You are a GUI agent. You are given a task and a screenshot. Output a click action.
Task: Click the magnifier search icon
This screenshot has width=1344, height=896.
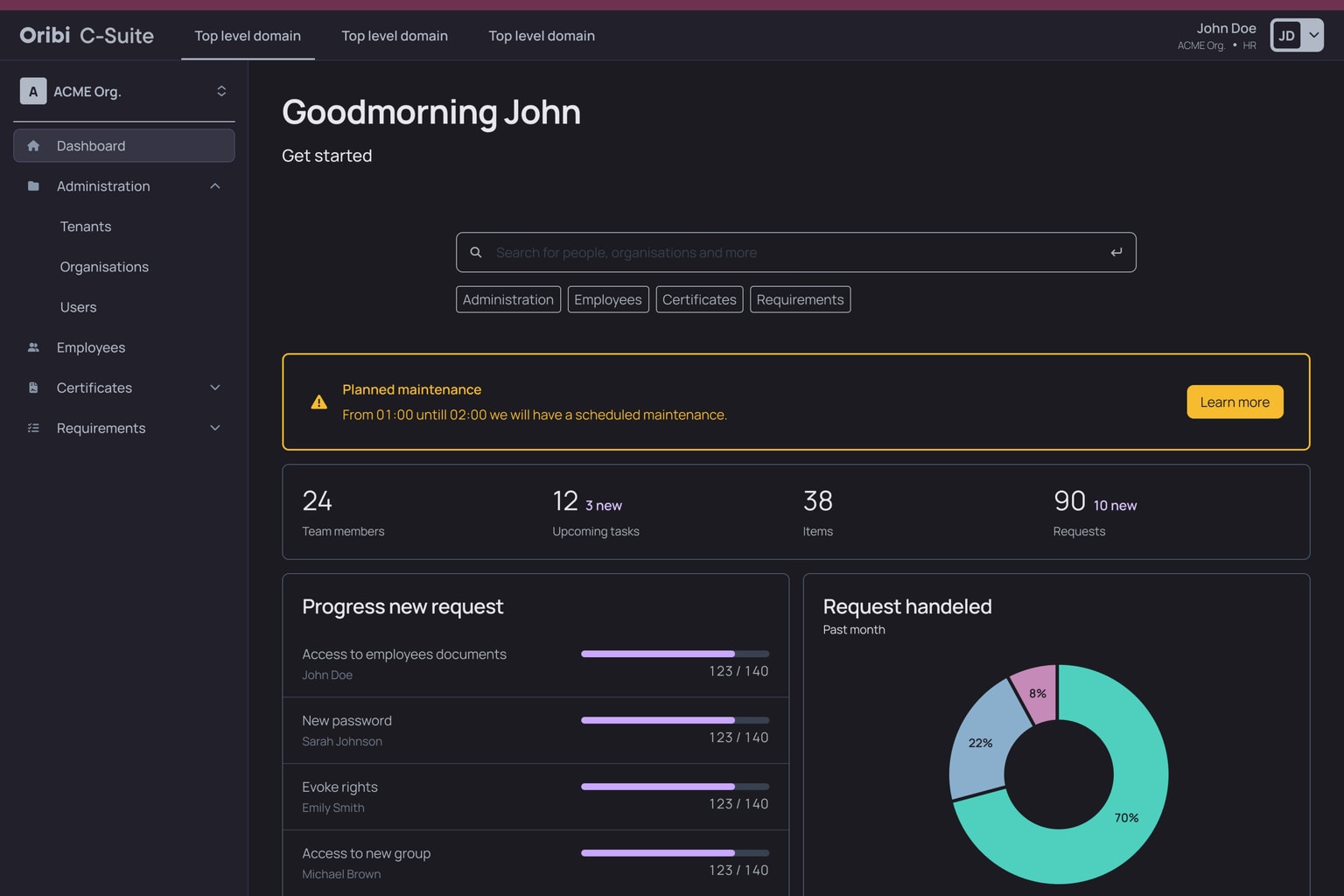(476, 253)
